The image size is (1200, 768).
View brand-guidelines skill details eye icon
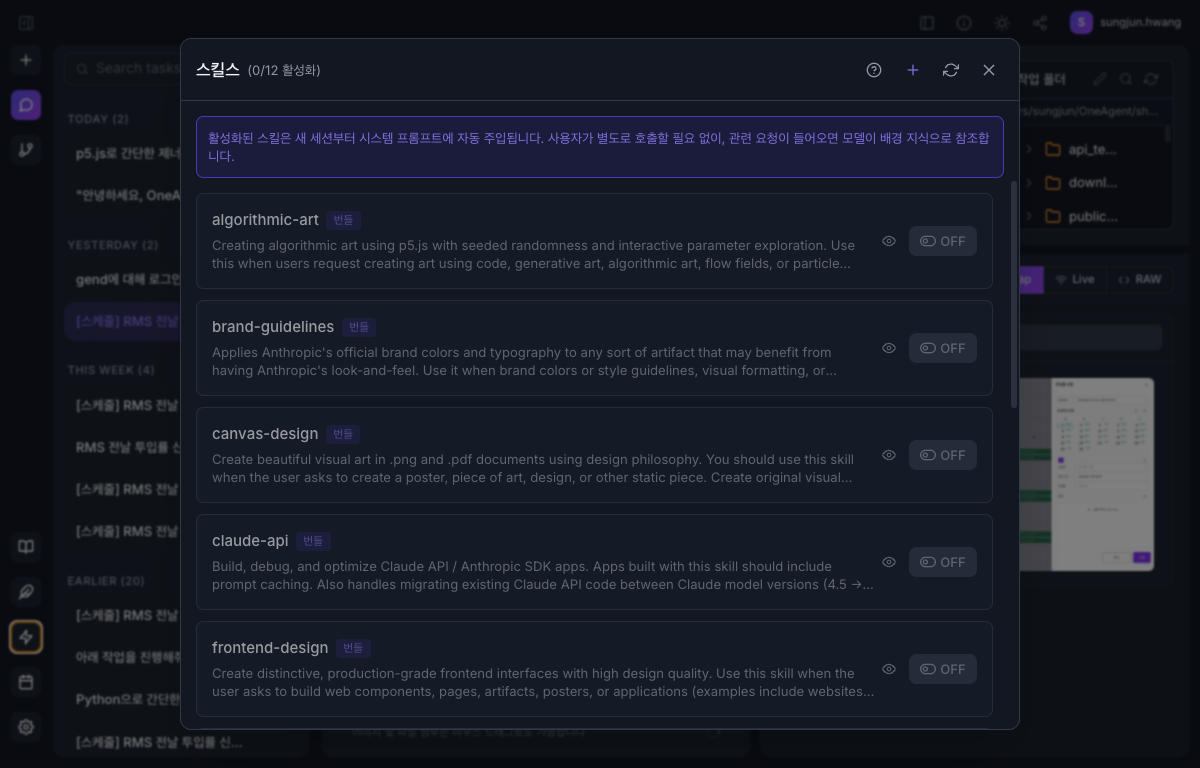(x=889, y=348)
